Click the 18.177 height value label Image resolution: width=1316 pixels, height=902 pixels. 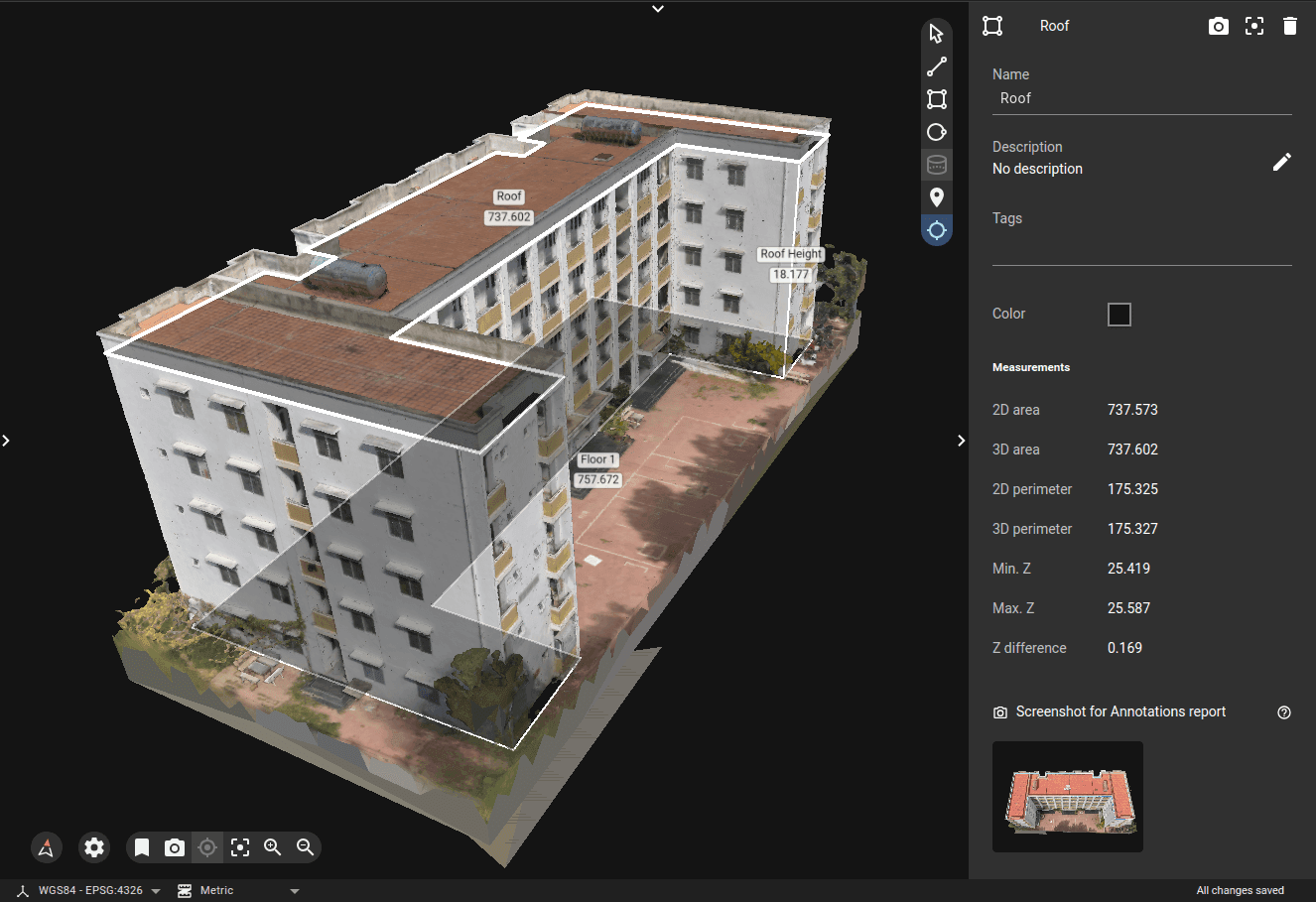(791, 275)
